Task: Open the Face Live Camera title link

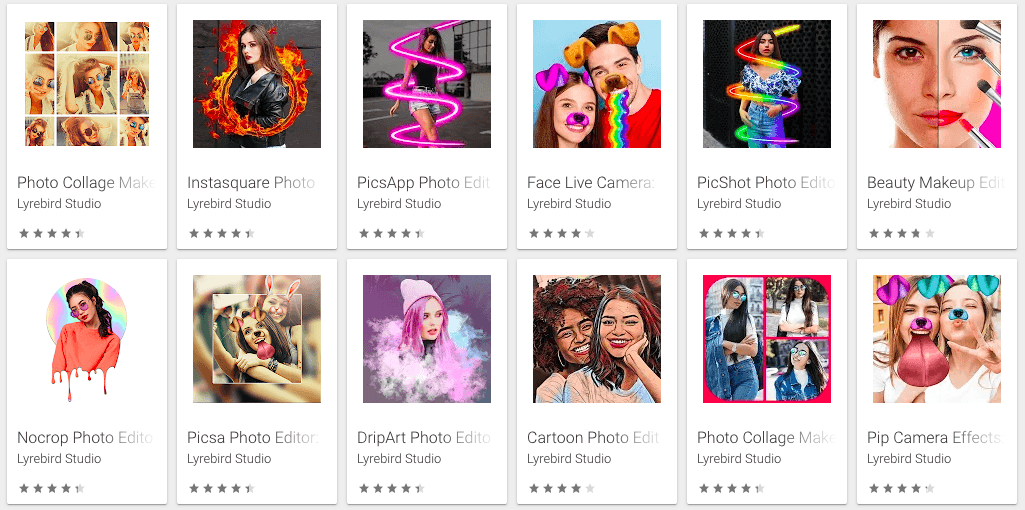Action: point(591,183)
